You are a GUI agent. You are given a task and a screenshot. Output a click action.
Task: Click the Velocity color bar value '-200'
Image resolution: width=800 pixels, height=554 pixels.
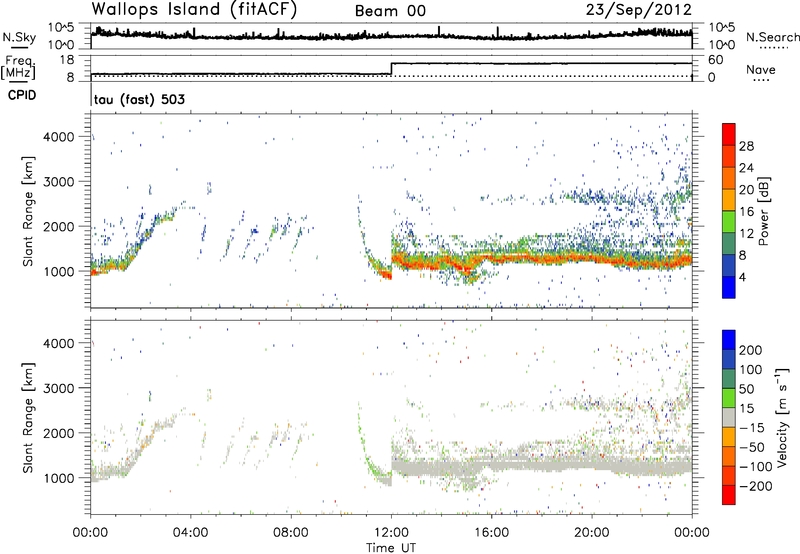point(755,486)
